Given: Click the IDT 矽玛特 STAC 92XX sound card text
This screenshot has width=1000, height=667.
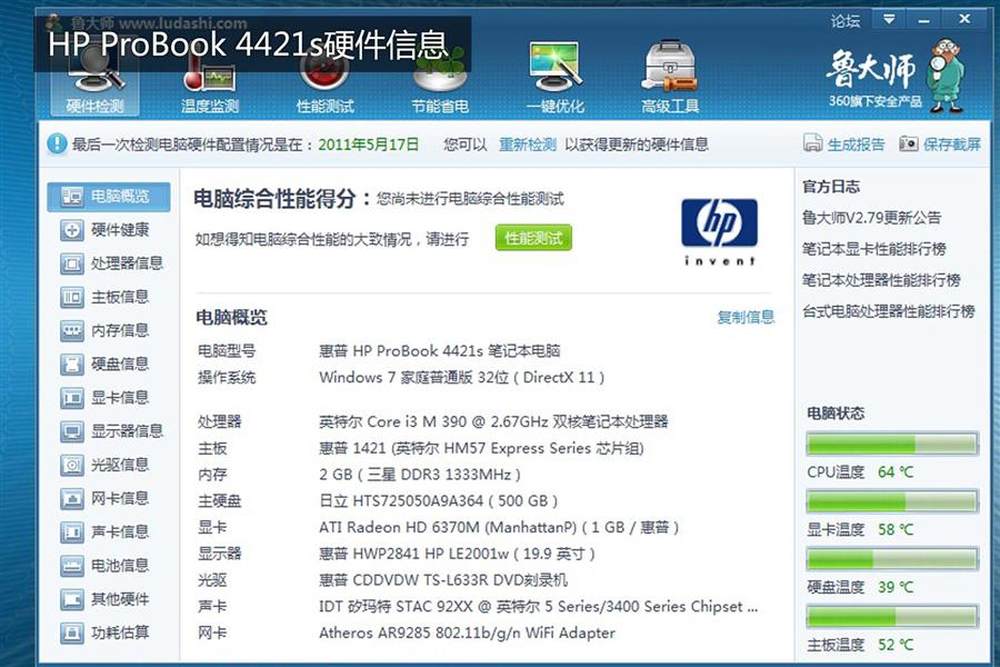Looking at the screenshot, I should point(538,606).
